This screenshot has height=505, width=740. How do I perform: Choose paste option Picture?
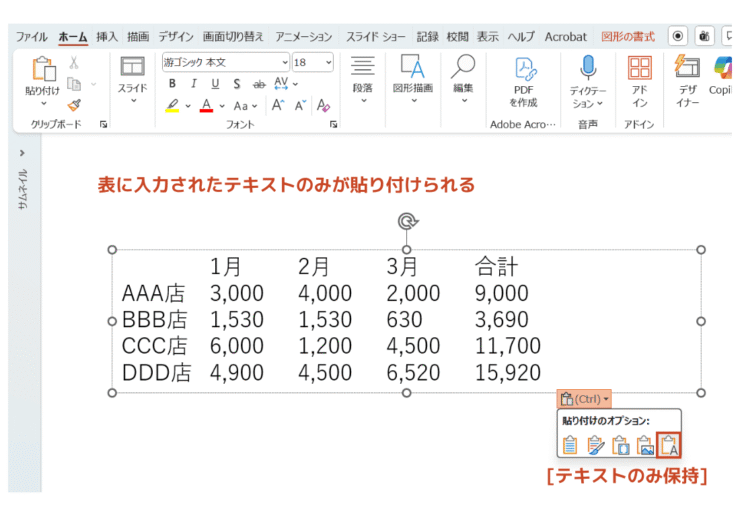645,445
